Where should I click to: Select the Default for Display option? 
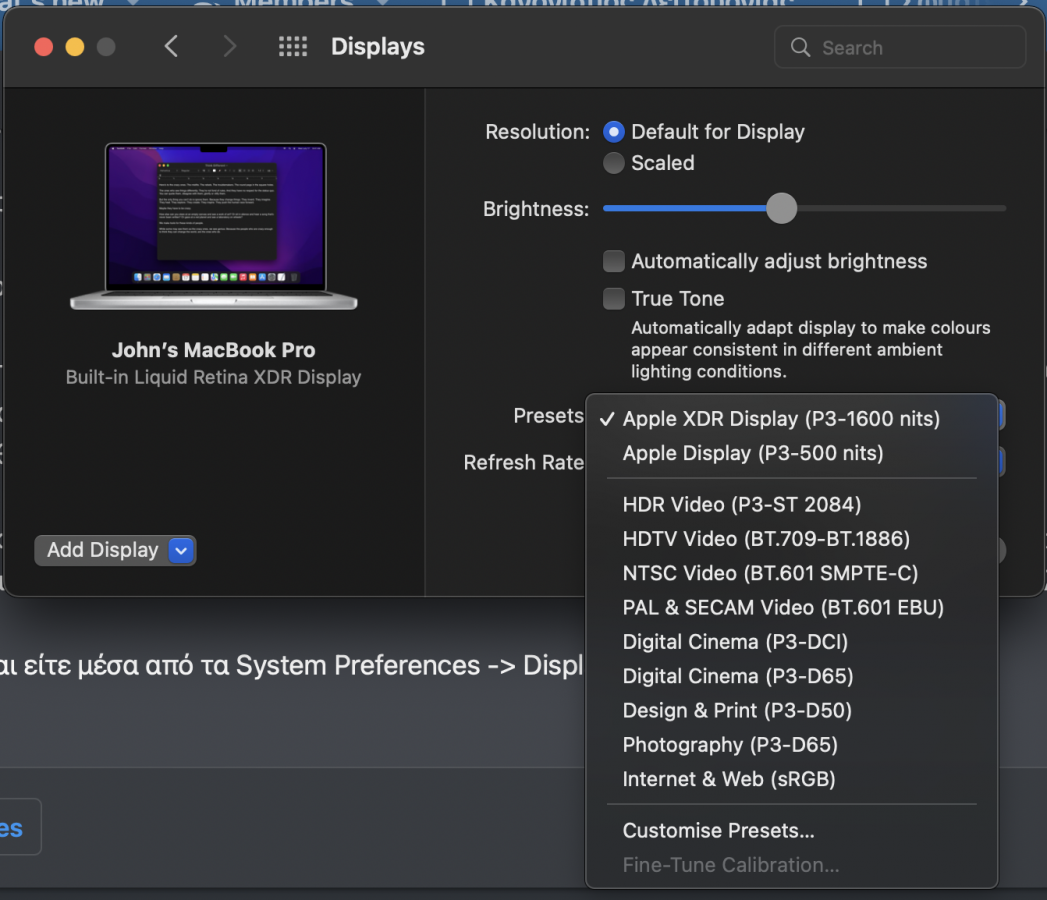click(x=614, y=132)
